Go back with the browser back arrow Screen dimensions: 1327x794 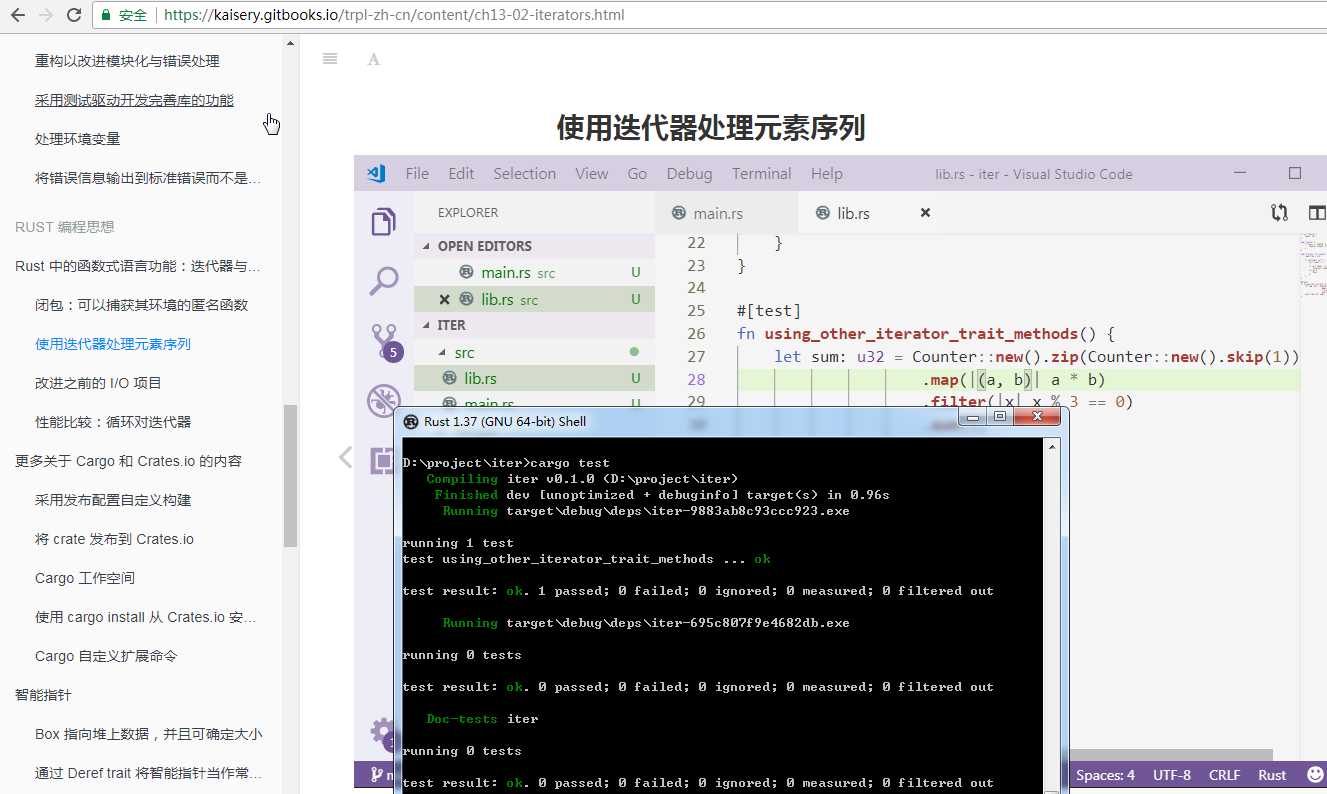pos(18,15)
